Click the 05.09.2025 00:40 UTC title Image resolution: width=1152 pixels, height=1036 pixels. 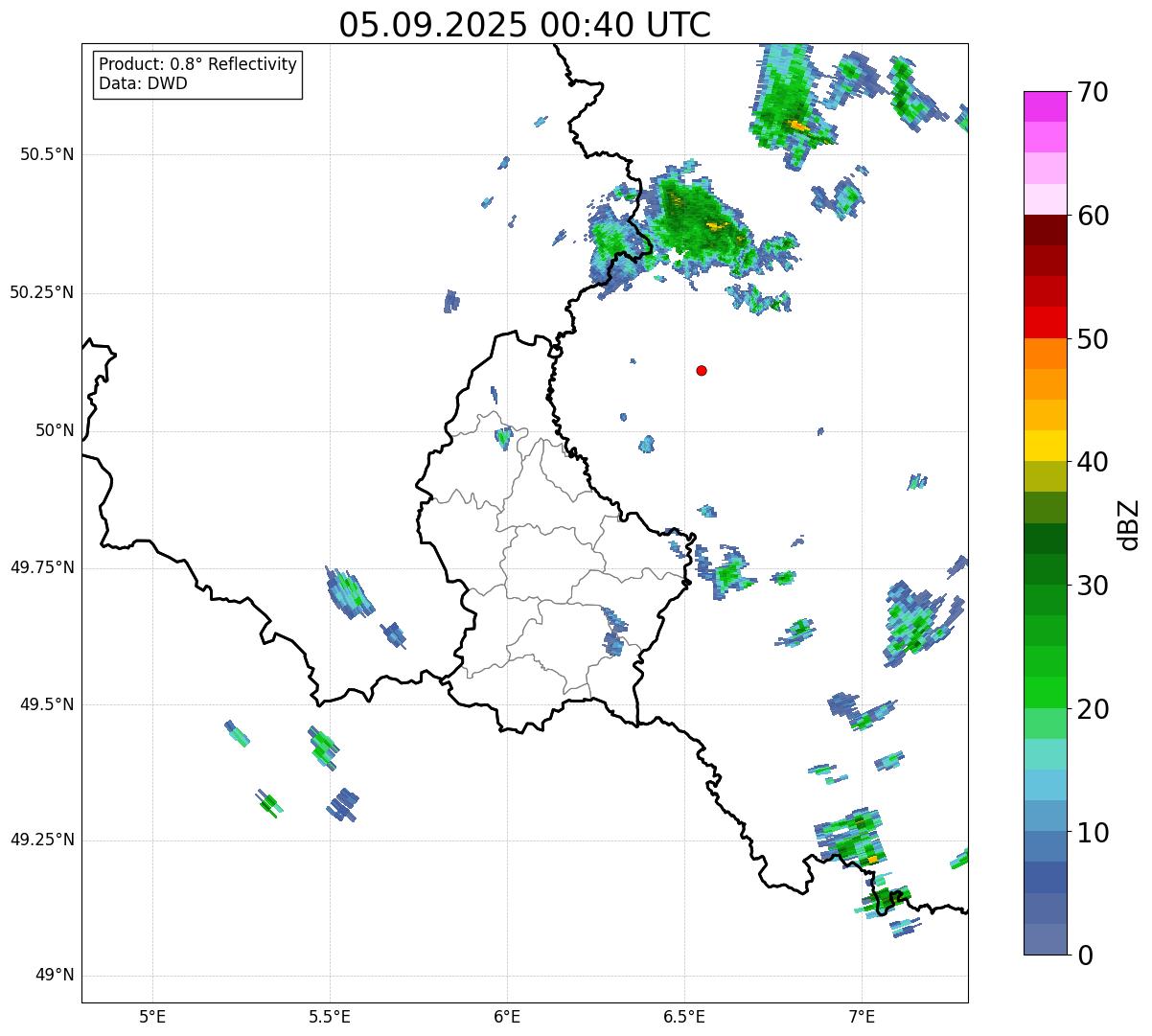click(x=525, y=25)
